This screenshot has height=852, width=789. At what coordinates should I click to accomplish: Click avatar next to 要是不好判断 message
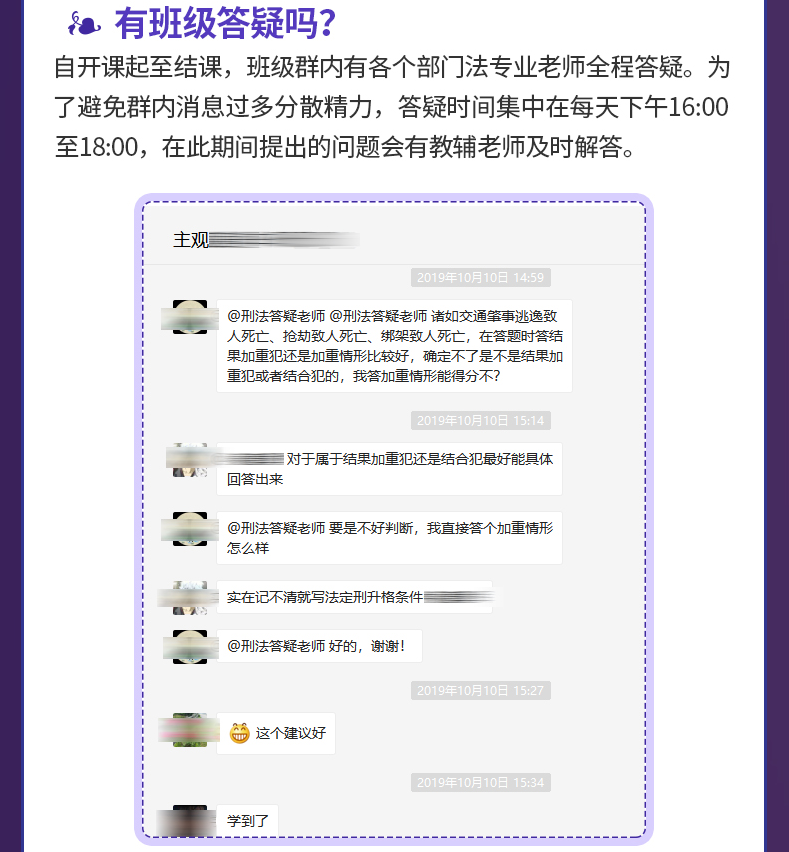190,529
